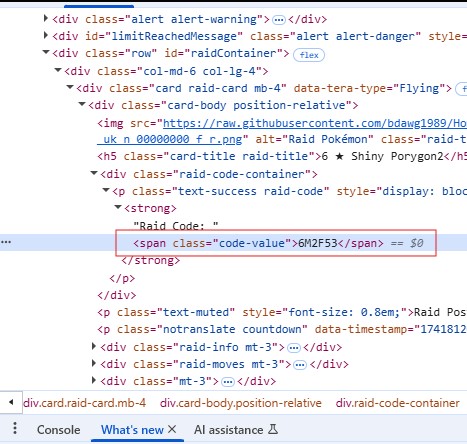Image resolution: width=467 pixels, height=444 pixels.
Task: Select breadcrumb div.card-body.position-relative
Action: 241,403
